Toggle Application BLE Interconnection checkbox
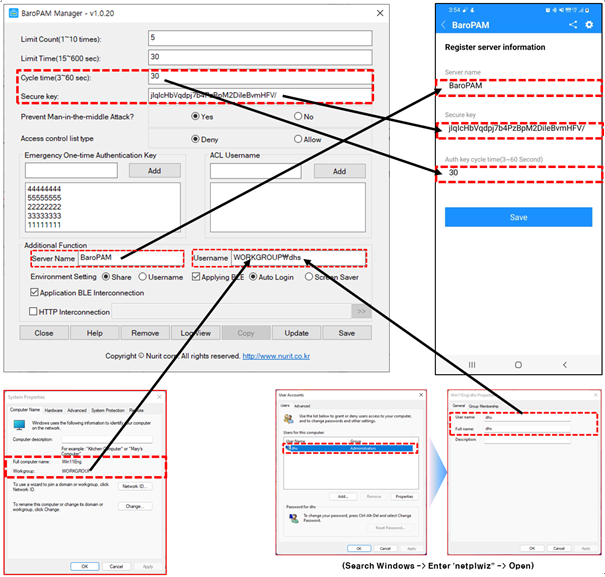 [x=34, y=292]
